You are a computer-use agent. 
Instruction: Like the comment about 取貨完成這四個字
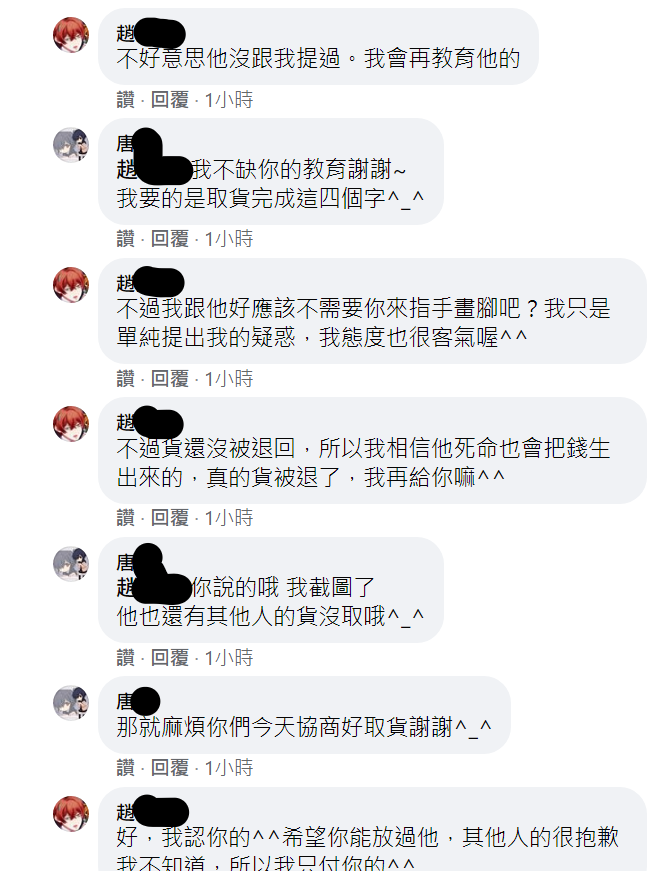pos(126,239)
